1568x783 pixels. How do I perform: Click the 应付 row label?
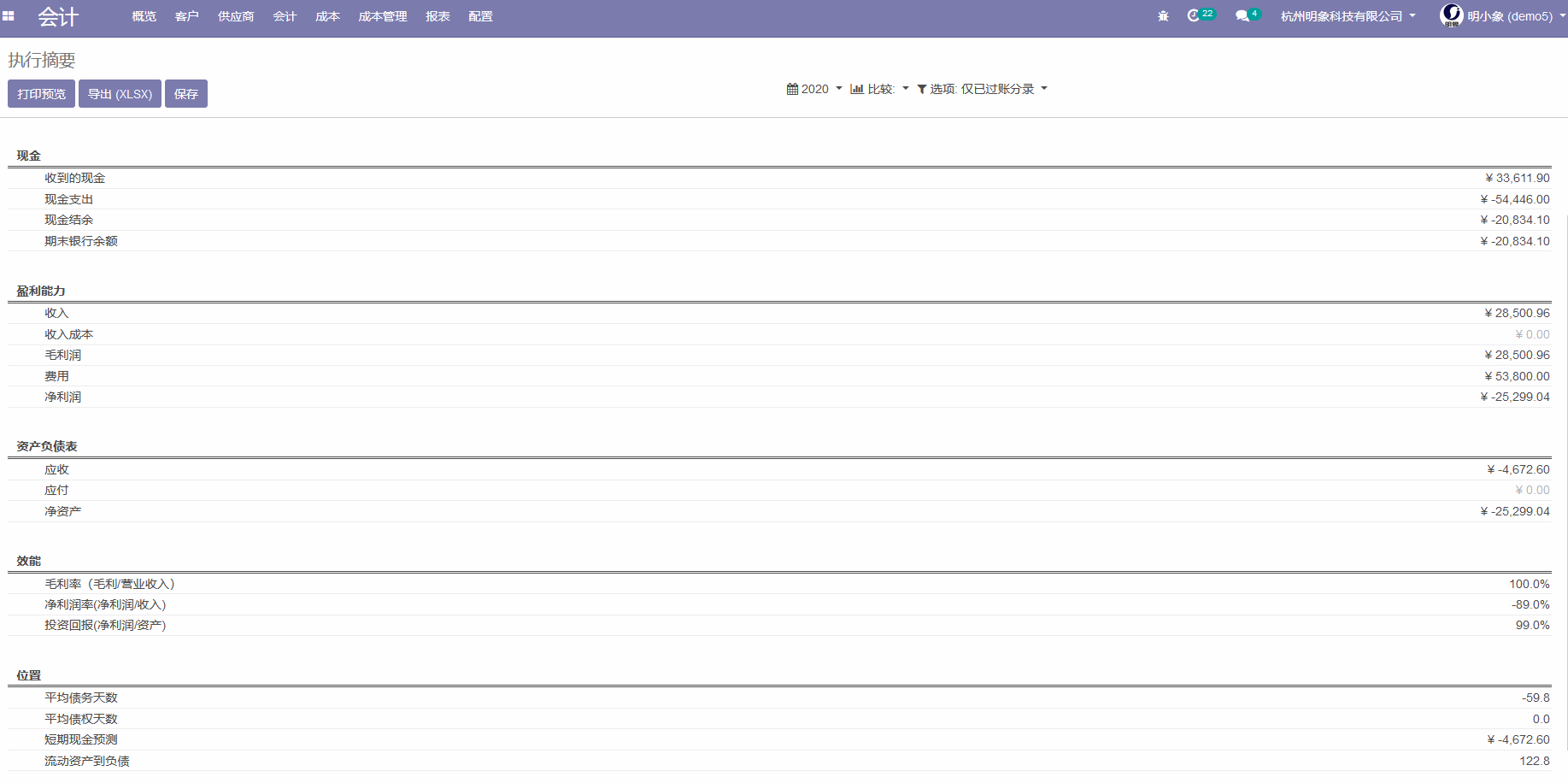click(56, 490)
